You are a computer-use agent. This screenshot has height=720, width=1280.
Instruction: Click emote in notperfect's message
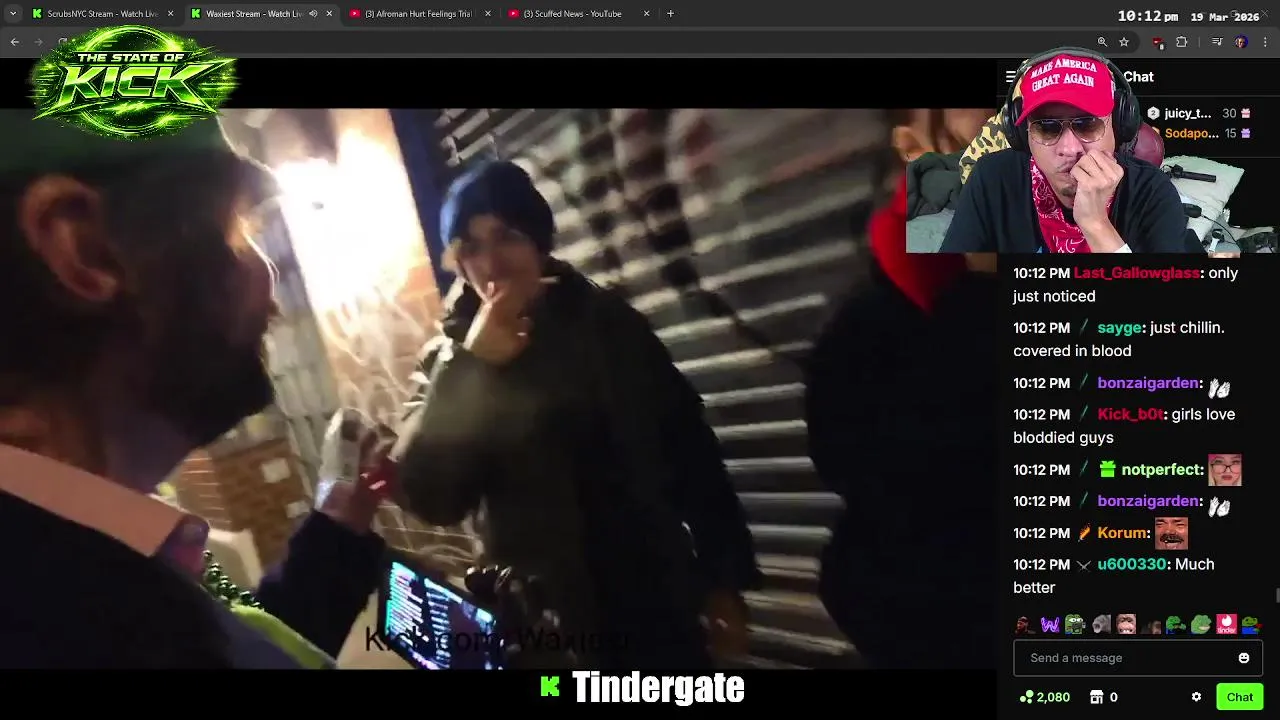point(1225,470)
